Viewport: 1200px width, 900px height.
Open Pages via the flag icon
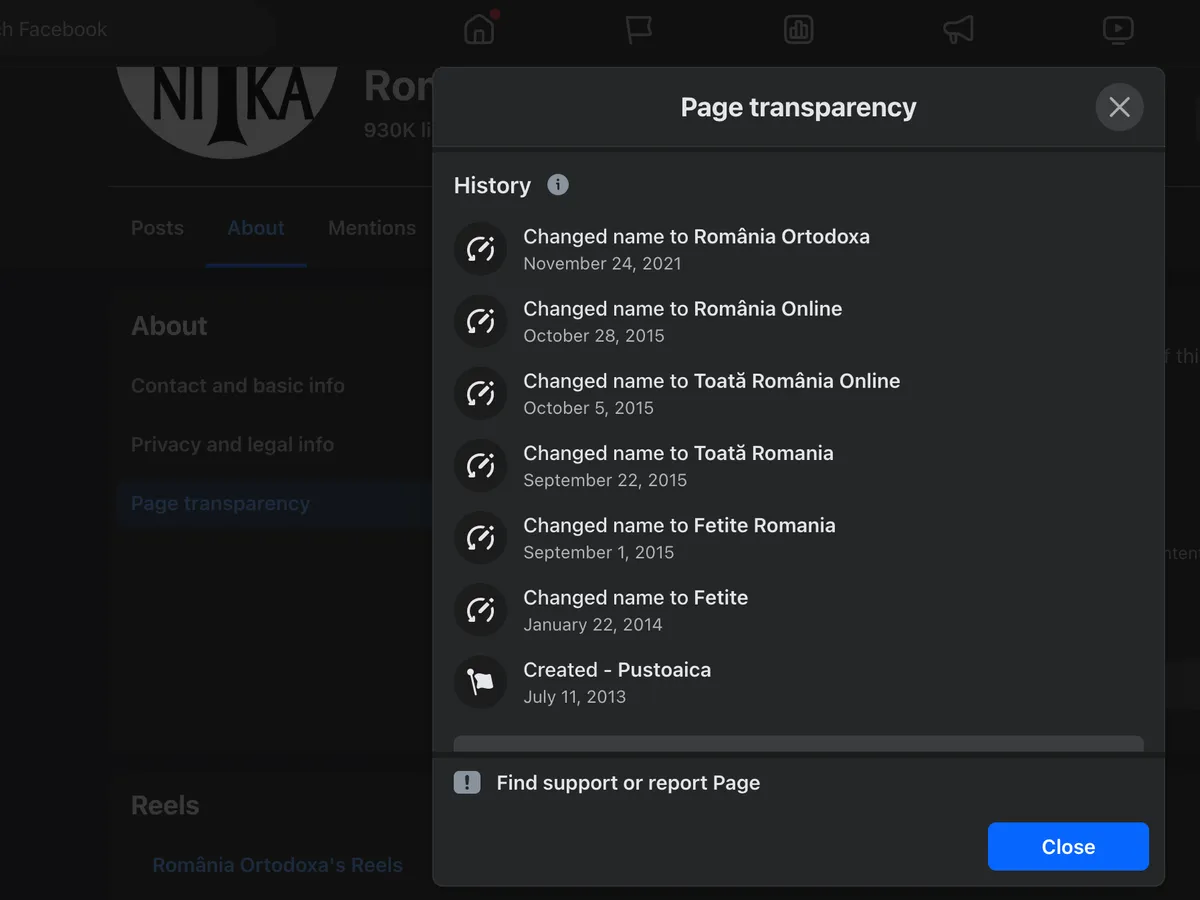[x=638, y=30]
